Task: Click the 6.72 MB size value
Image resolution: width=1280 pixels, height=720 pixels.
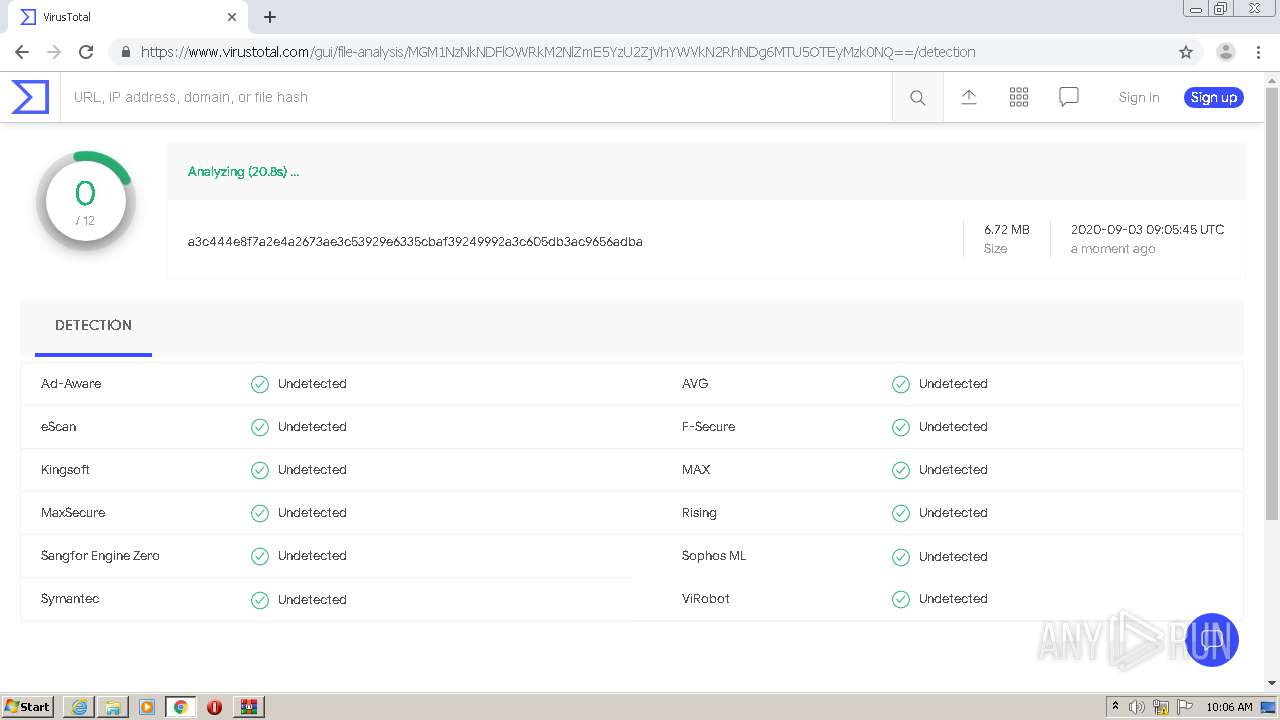Action: point(1006,229)
